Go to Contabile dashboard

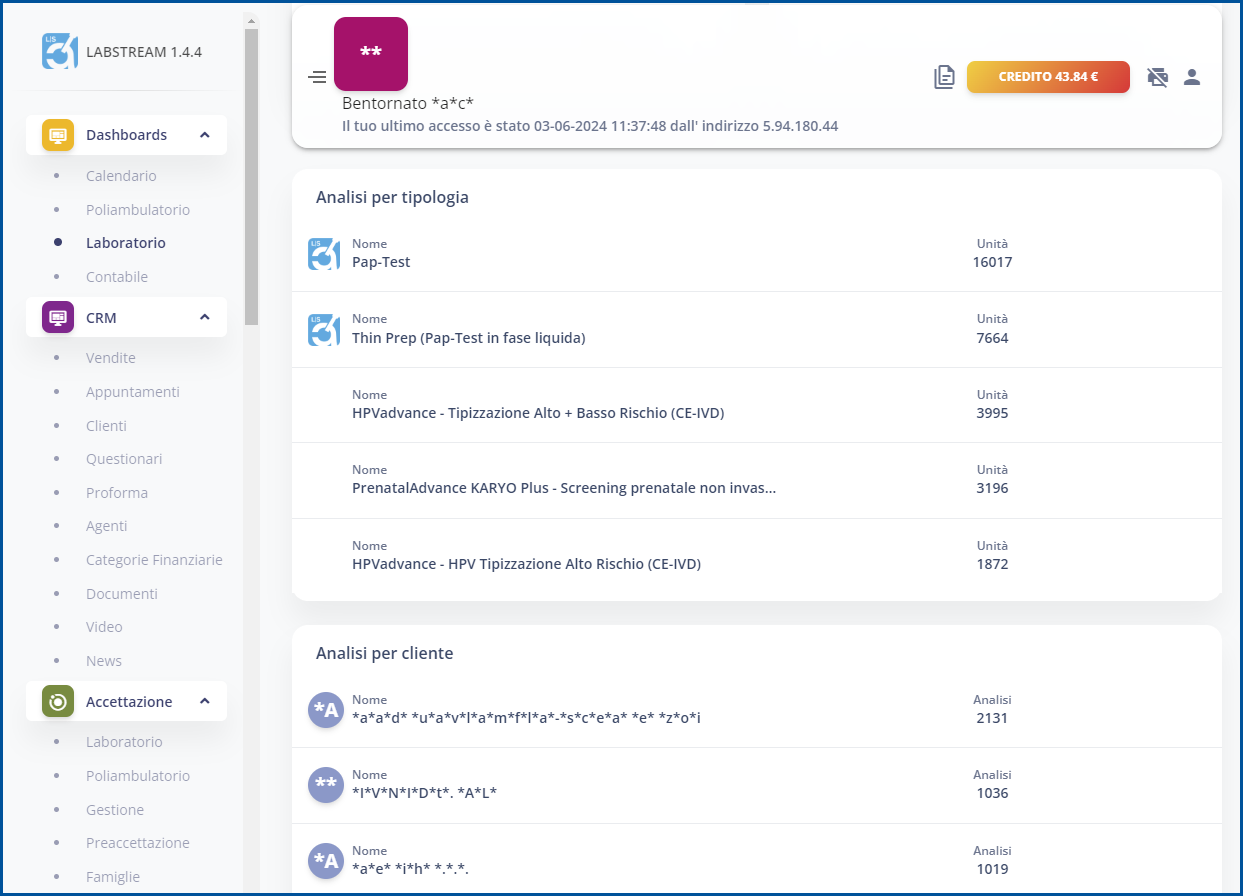[x=117, y=277]
